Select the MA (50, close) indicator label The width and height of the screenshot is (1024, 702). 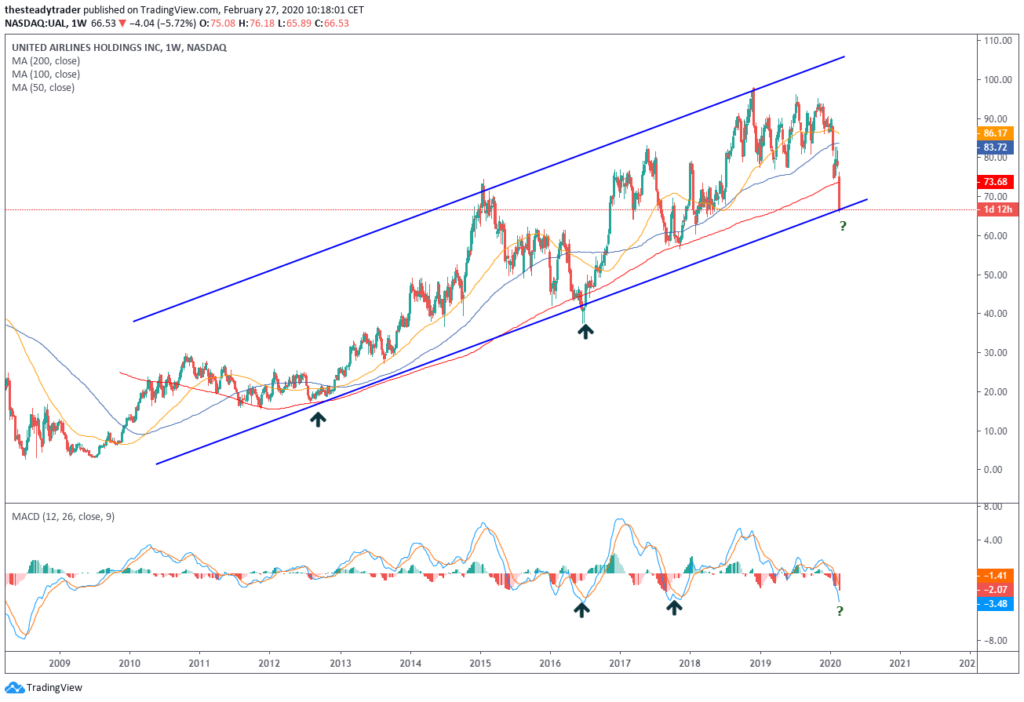[43, 88]
